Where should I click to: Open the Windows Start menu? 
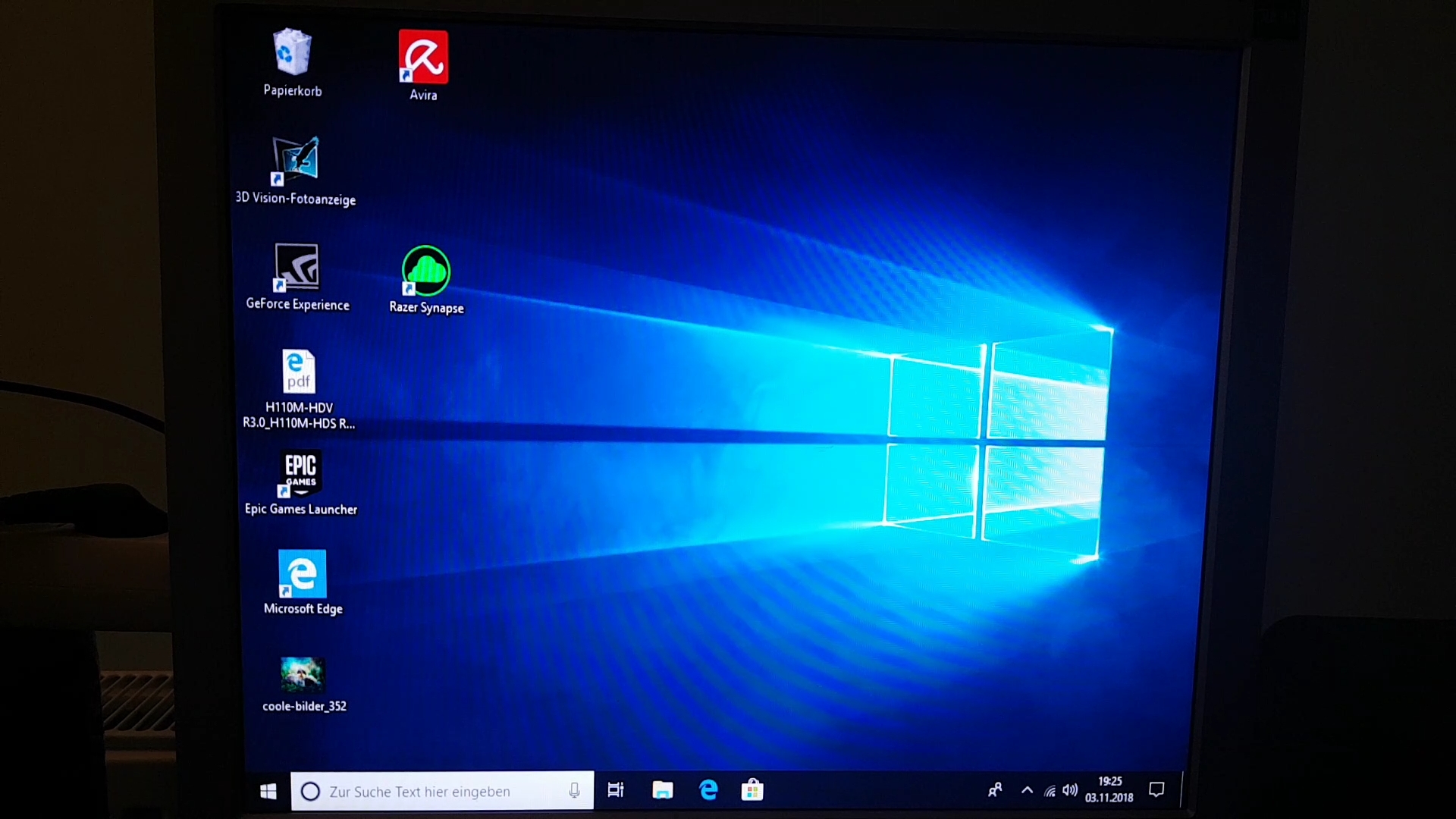268,792
